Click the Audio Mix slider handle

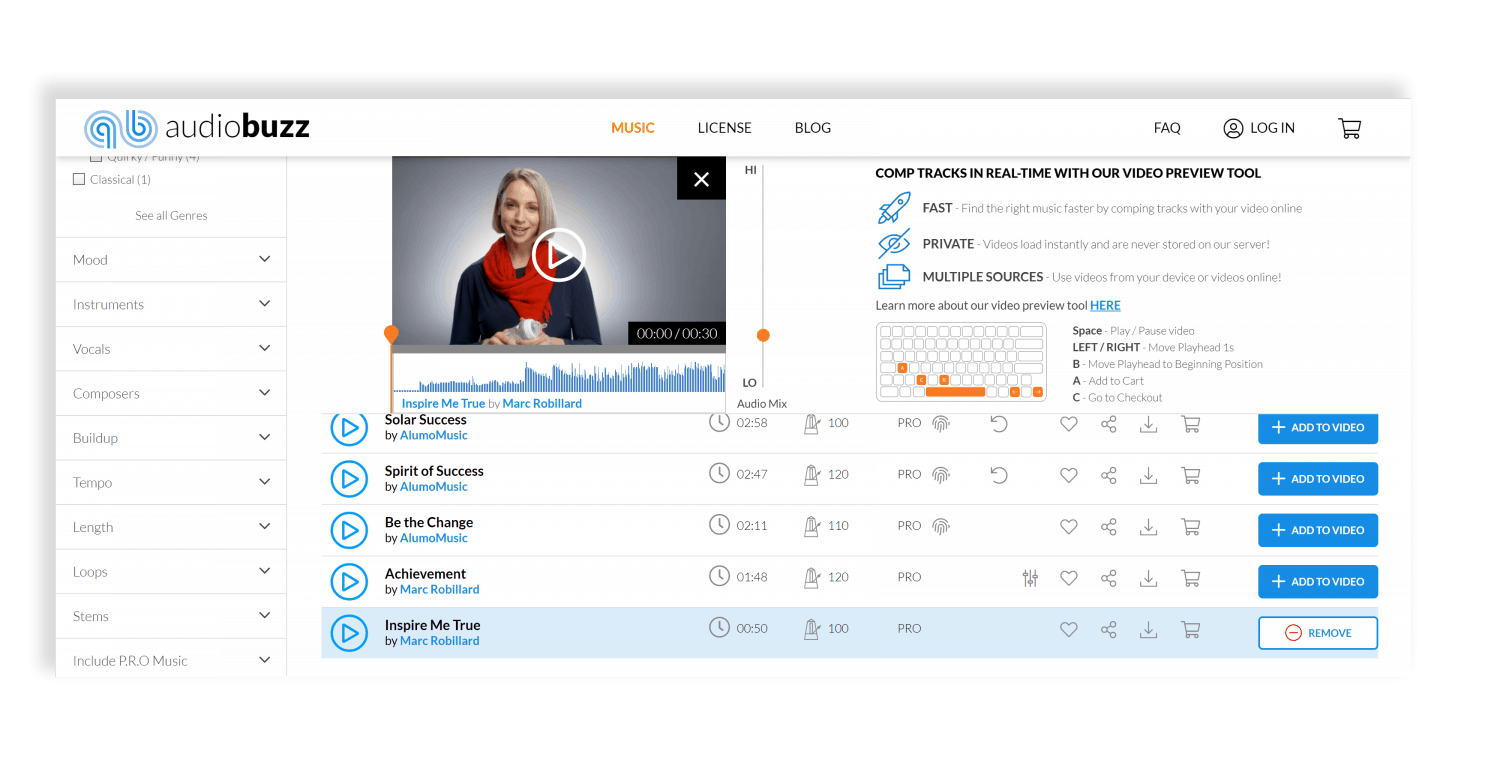763,335
